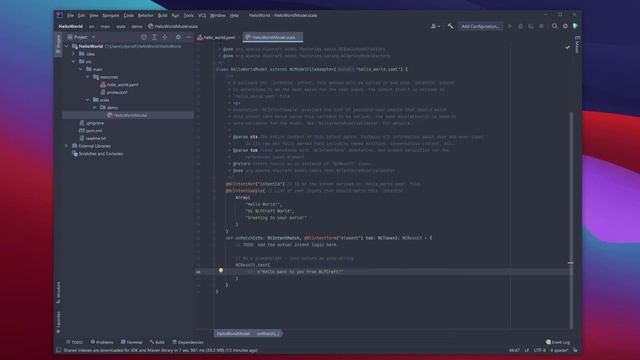The image size is (640, 360).
Task: Click the green shield icon in toolbar
Action: pos(575,26)
